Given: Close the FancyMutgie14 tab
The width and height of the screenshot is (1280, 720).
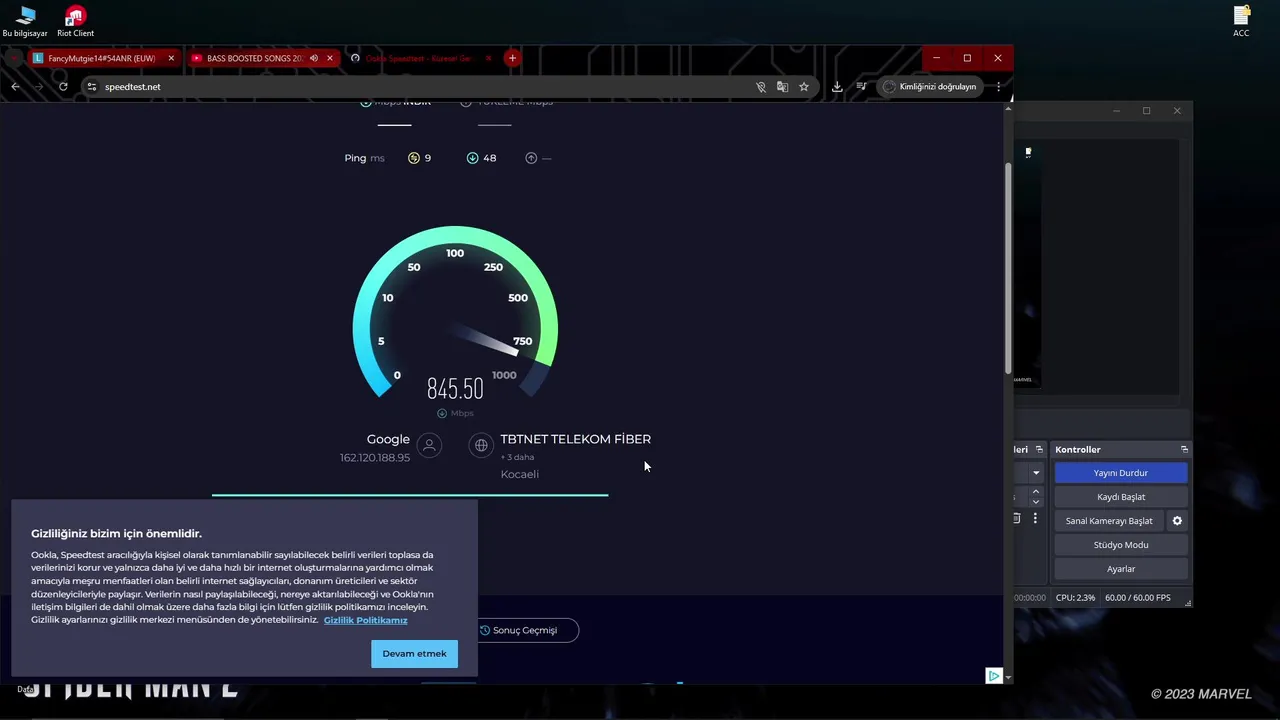Looking at the screenshot, I should 171,58.
